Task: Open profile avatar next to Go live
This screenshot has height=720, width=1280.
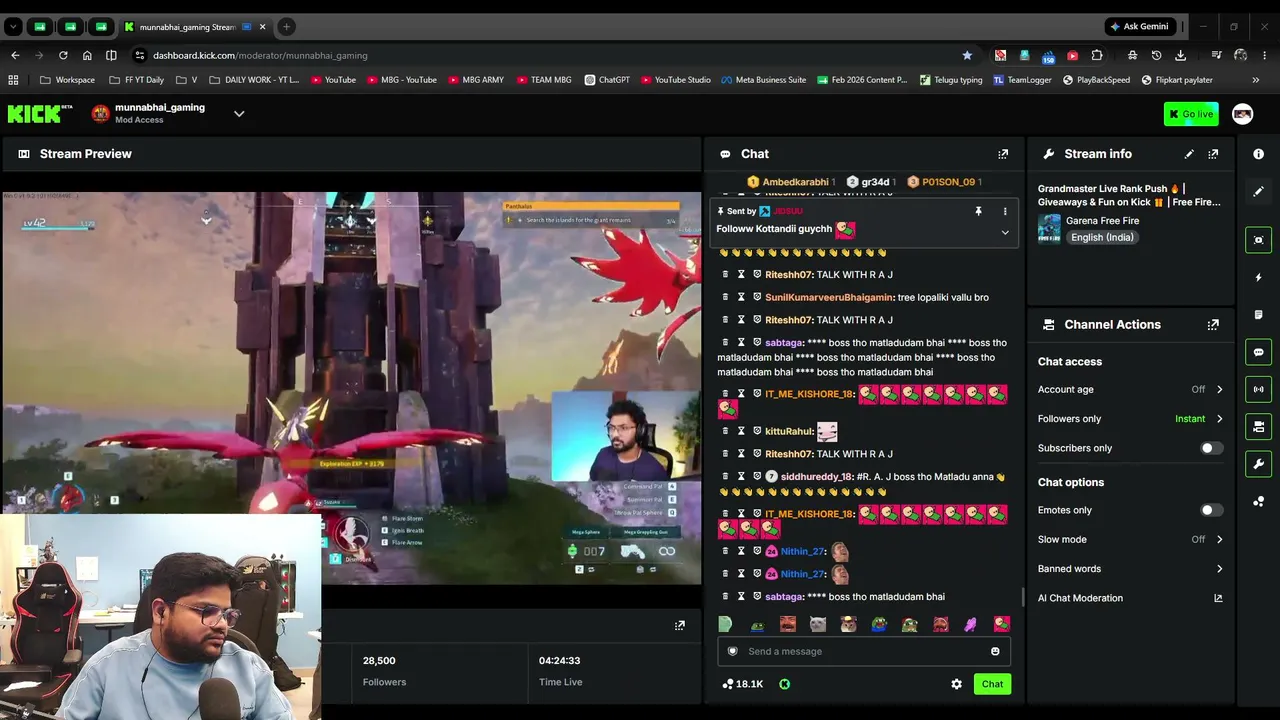Action: (x=1242, y=114)
